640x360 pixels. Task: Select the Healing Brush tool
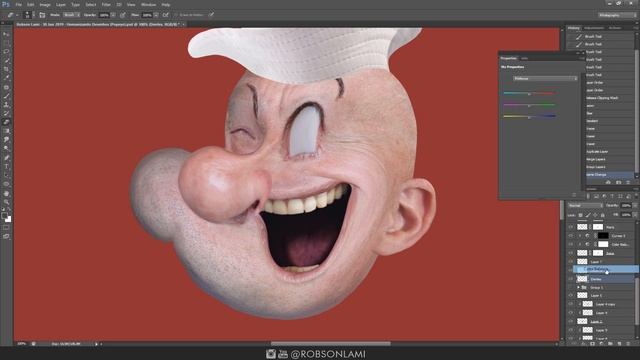[x=6, y=87]
